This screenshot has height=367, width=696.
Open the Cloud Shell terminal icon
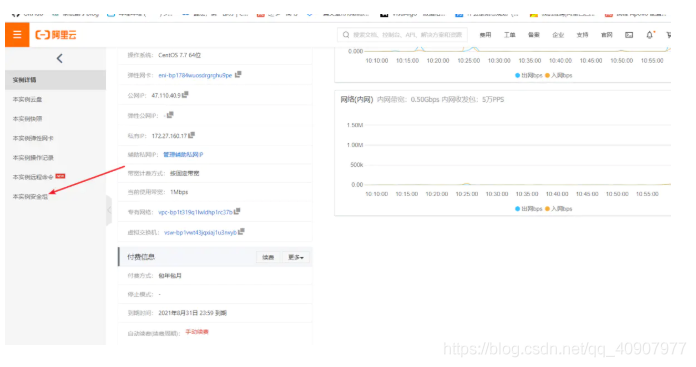click(x=629, y=35)
